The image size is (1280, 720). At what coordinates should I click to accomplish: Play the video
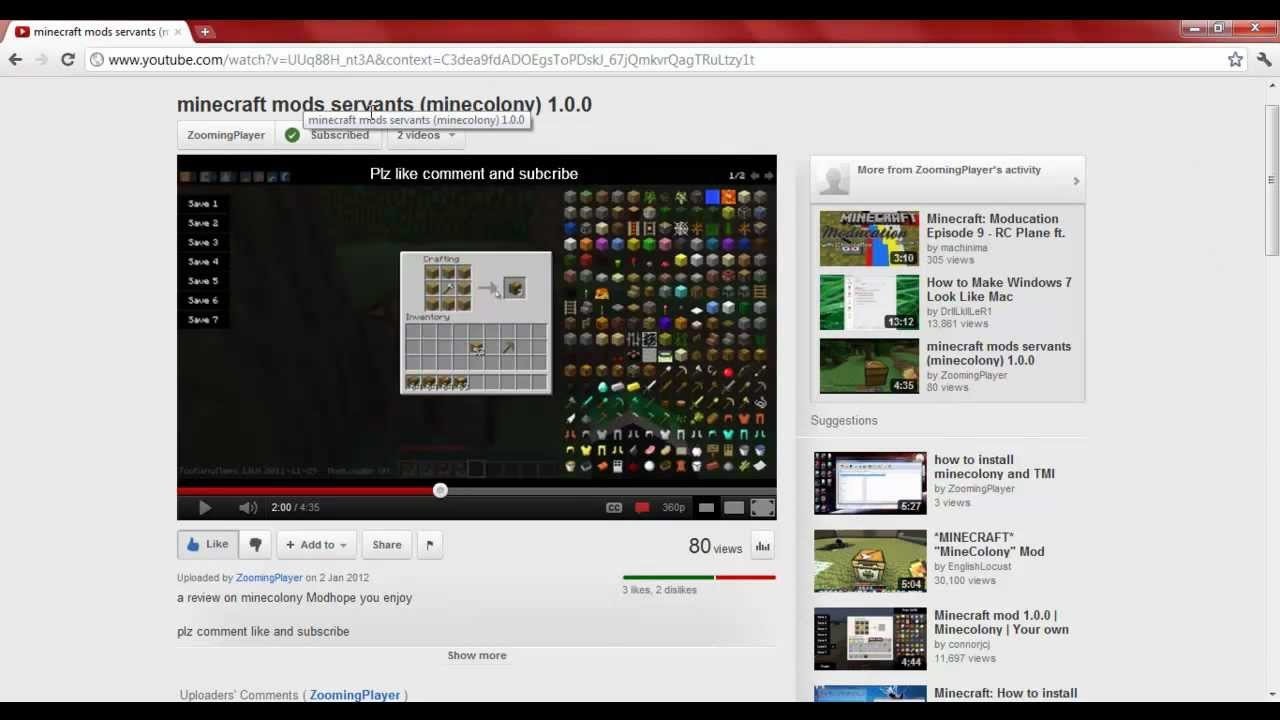(204, 508)
